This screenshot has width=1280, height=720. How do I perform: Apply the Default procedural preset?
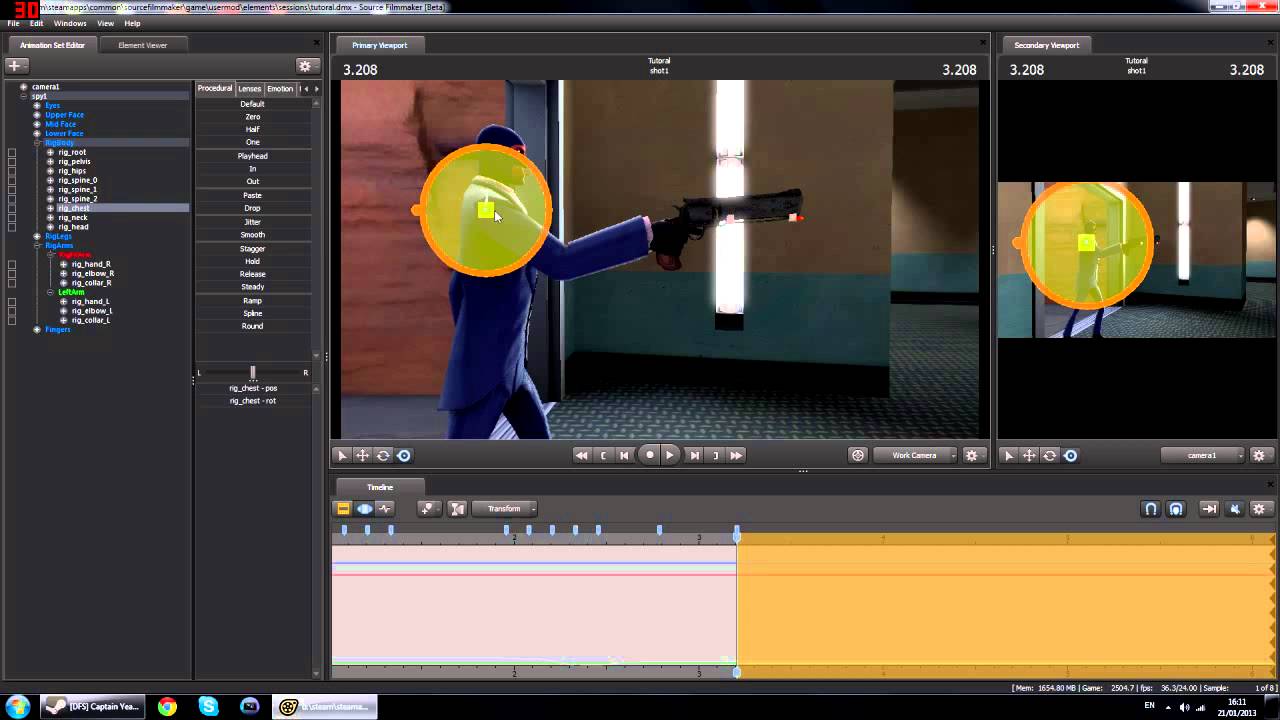click(253, 104)
